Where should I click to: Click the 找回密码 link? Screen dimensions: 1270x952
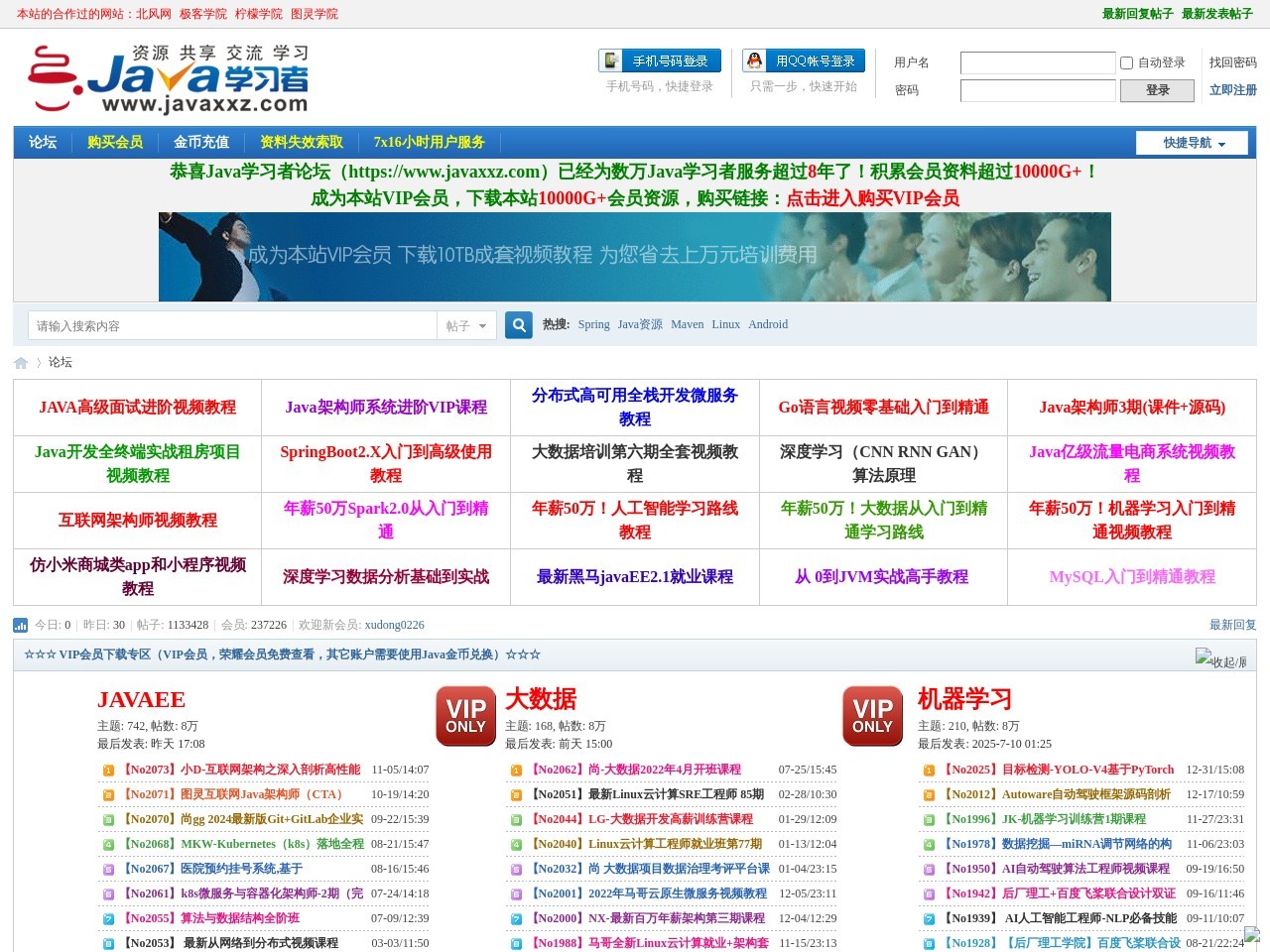pos(1233,62)
